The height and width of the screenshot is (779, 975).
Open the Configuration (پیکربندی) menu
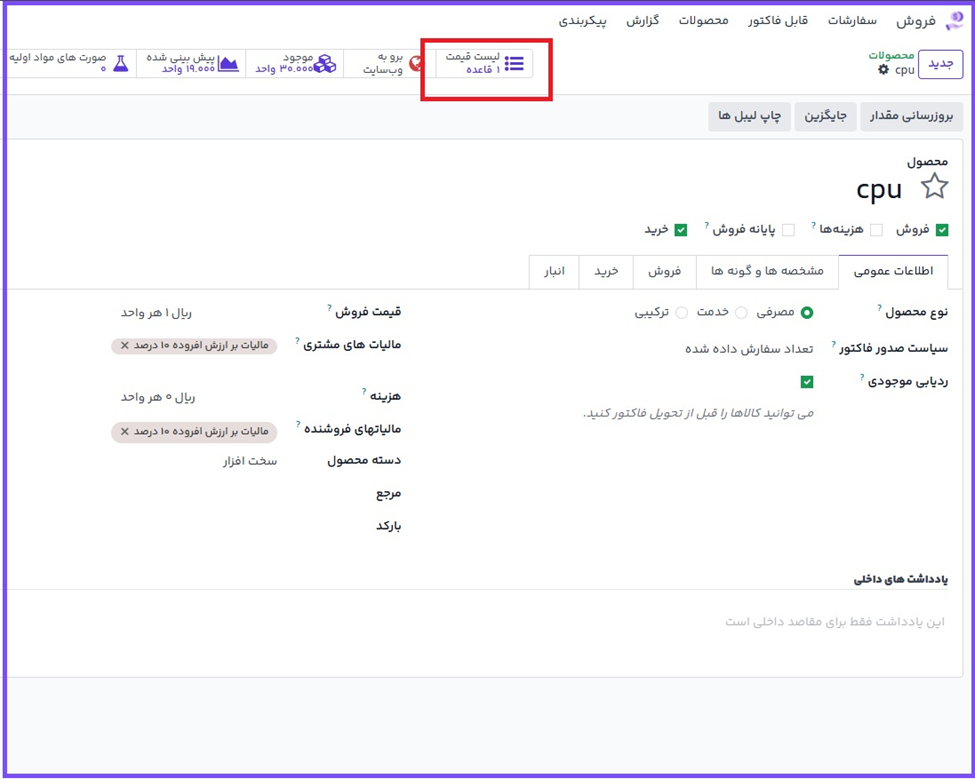coord(582,21)
